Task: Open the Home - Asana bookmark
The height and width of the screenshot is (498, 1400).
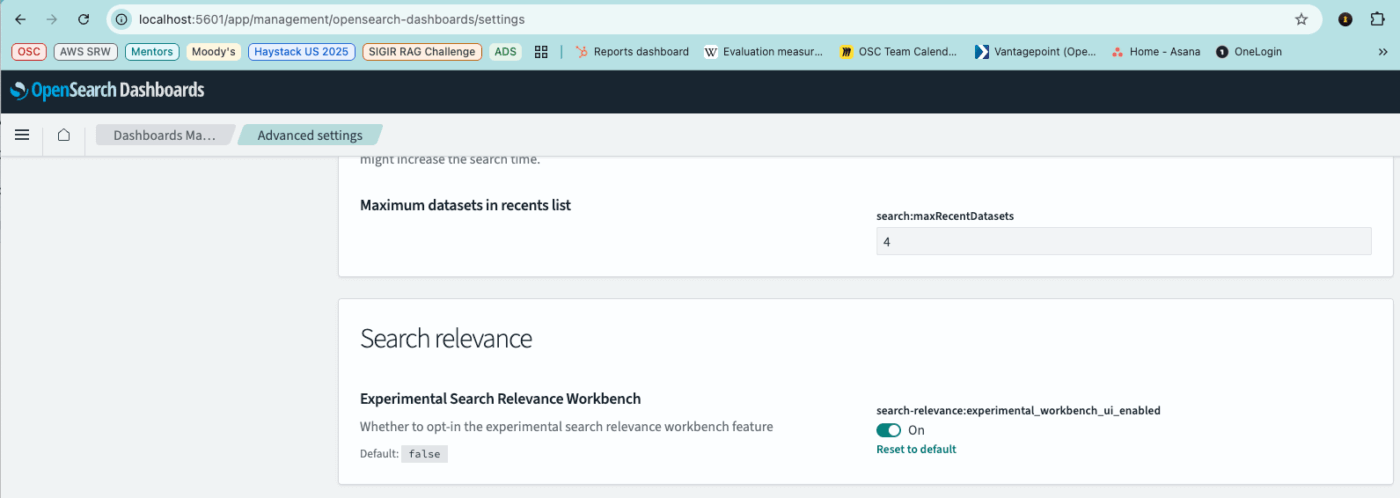Action: (1156, 51)
